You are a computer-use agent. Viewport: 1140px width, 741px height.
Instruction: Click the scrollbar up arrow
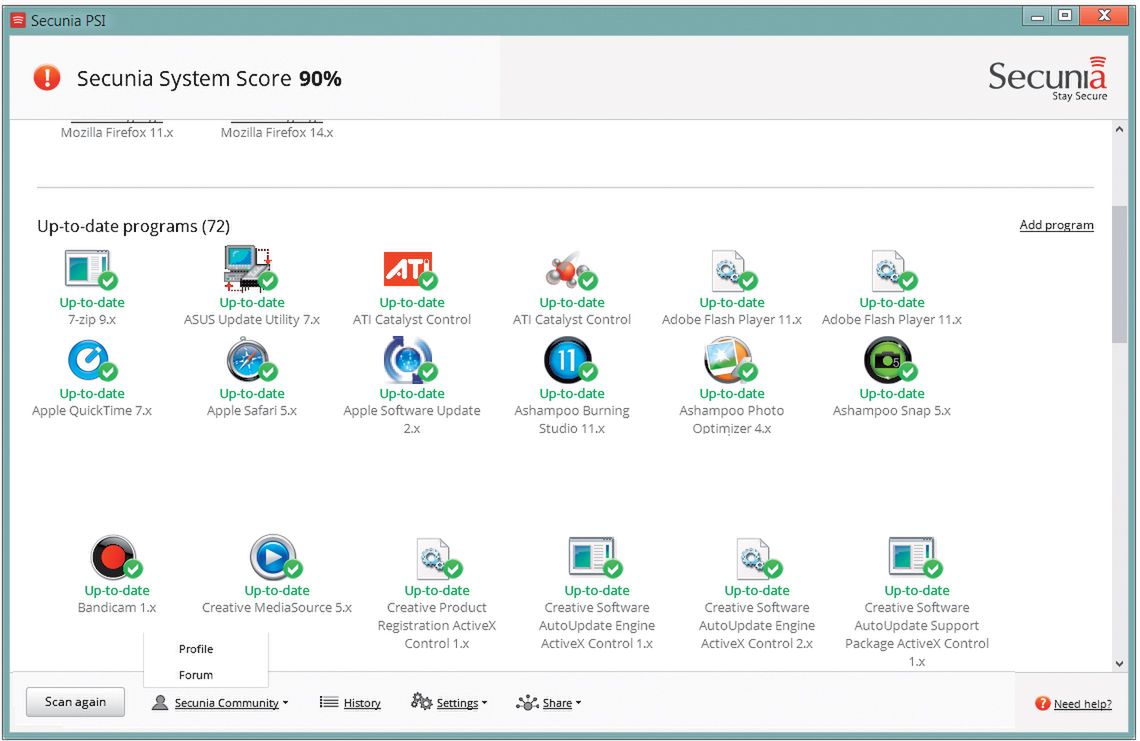(x=1119, y=129)
